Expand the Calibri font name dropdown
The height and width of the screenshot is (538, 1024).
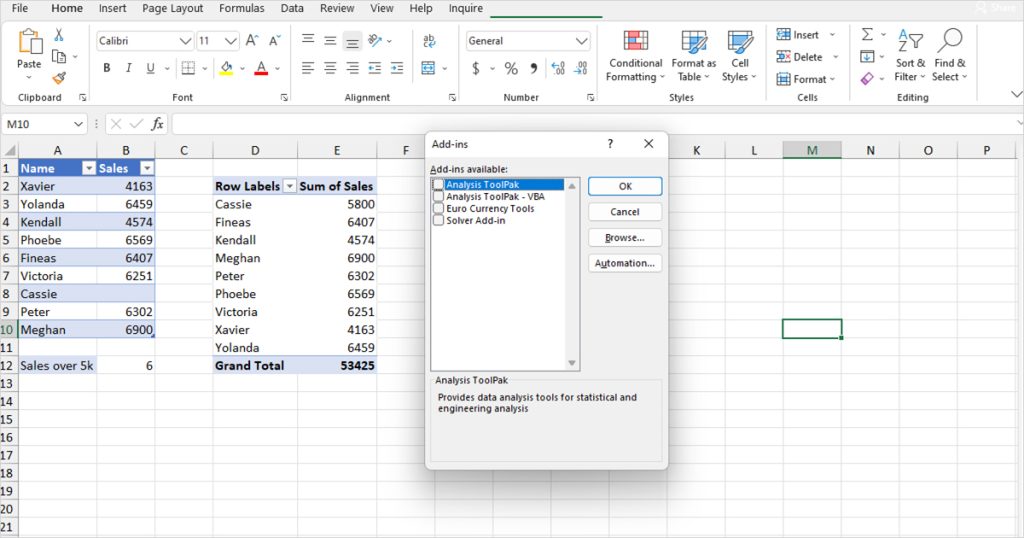tap(185, 42)
